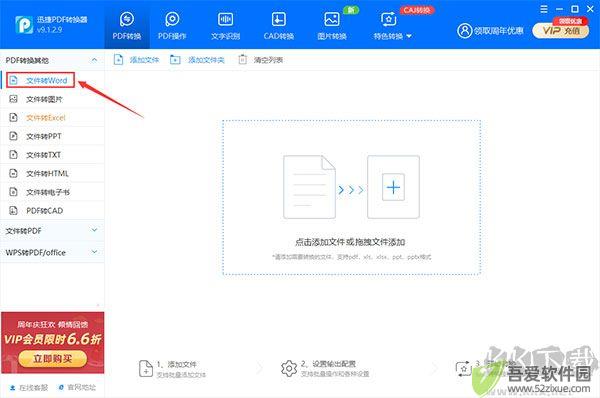Open 领取周年优惠 link
Screen dimensions: 600x398
pos(499,31)
